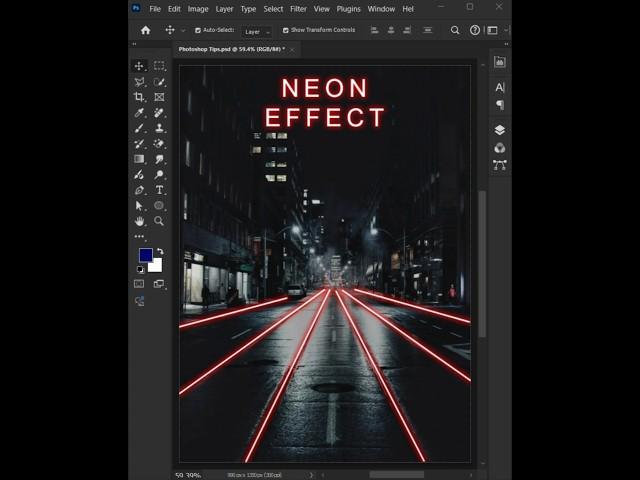Toggle Quick Mask mode
The height and width of the screenshot is (480, 640).
pos(139,284)
